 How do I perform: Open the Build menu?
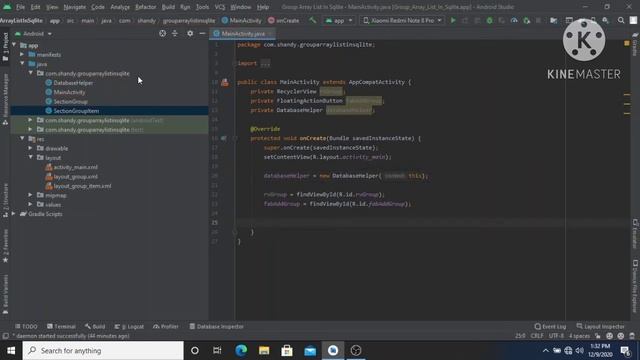168,7
